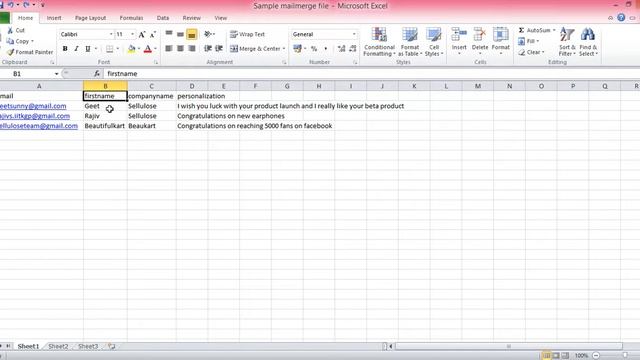Switch to Sheet2 worksheet tab
Screen dimensions: 640x360
pos(58,347)
